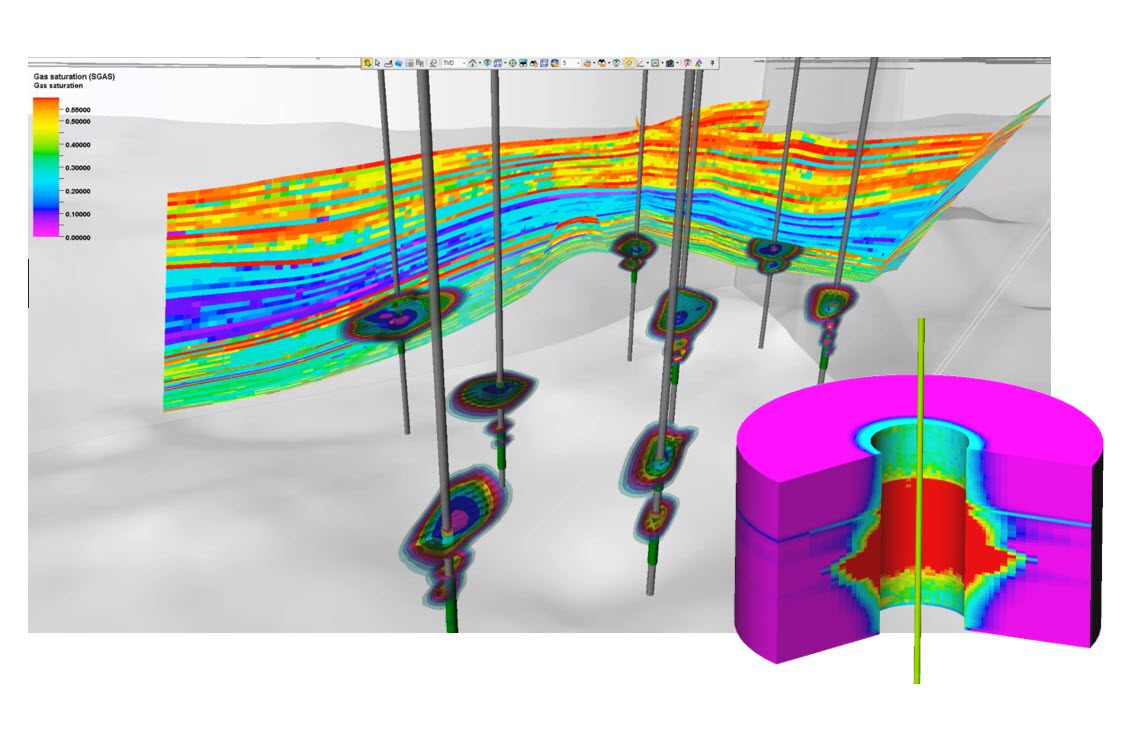Open the vertical exaggeration value dropdown

[x=578, y=63]
